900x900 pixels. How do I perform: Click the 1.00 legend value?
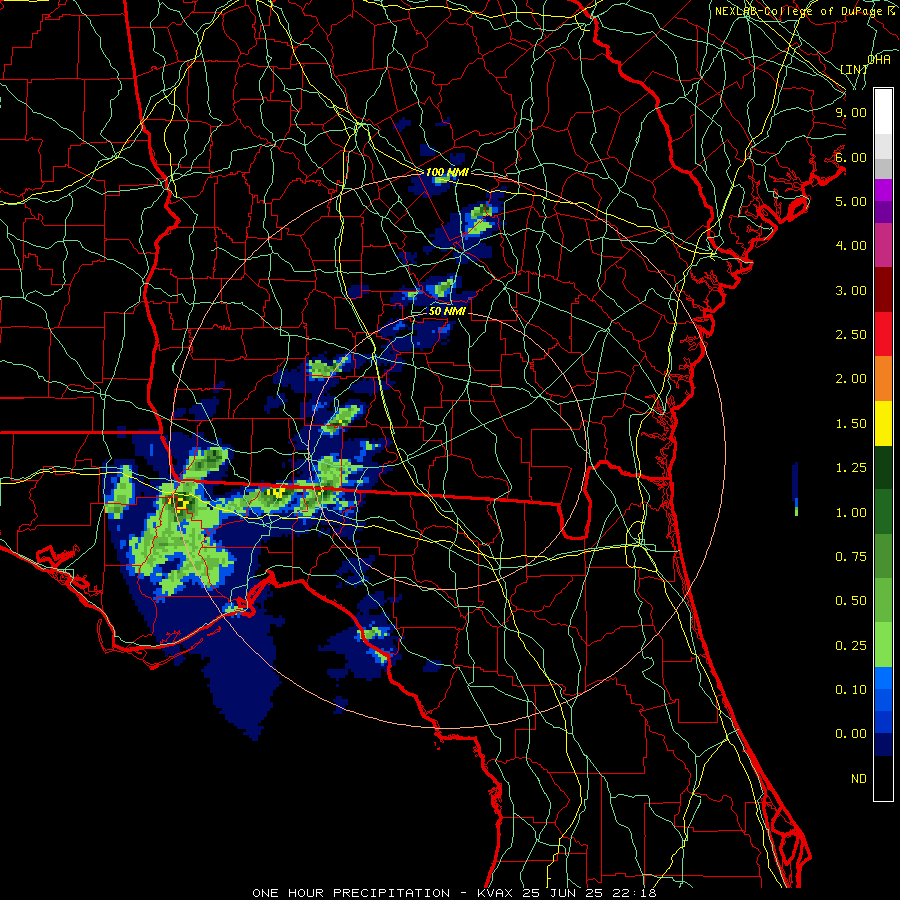coord(851,513)
